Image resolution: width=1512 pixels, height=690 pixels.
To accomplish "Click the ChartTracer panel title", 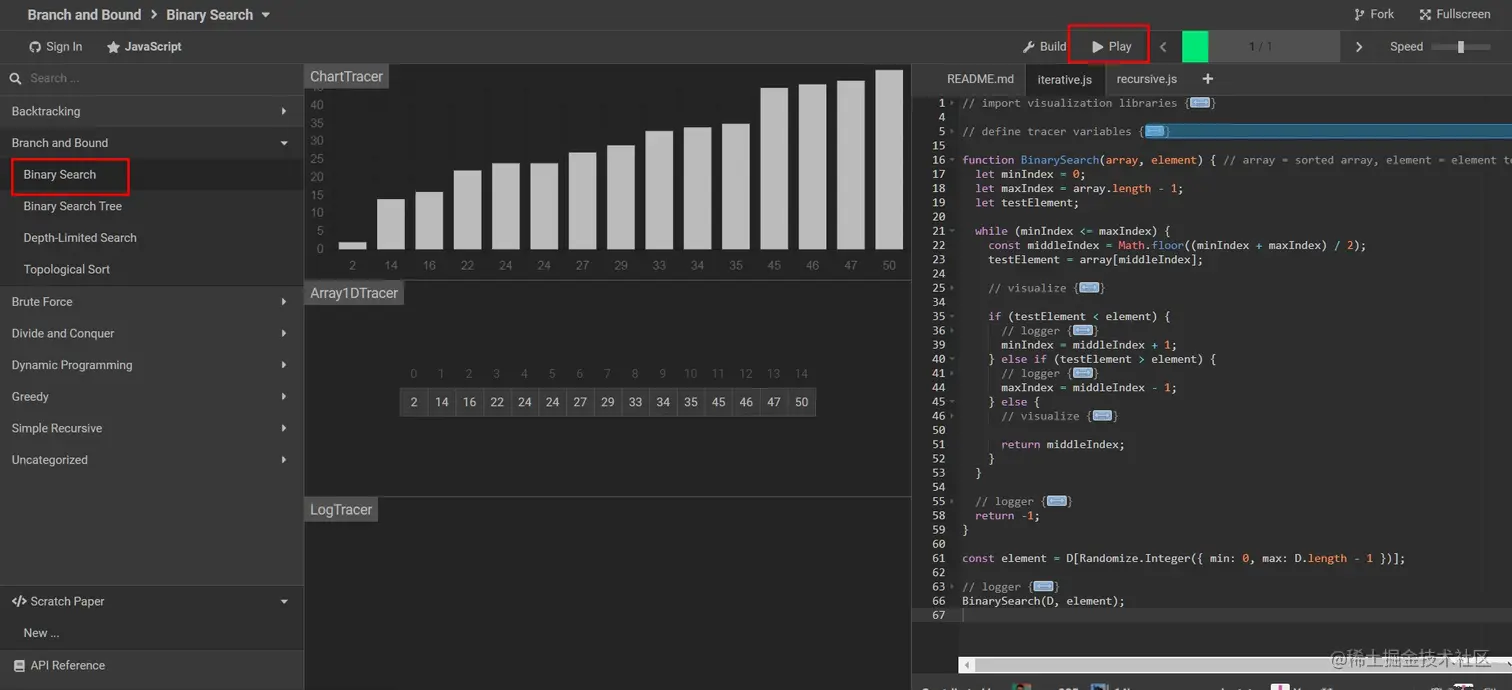I will [346, 77].
